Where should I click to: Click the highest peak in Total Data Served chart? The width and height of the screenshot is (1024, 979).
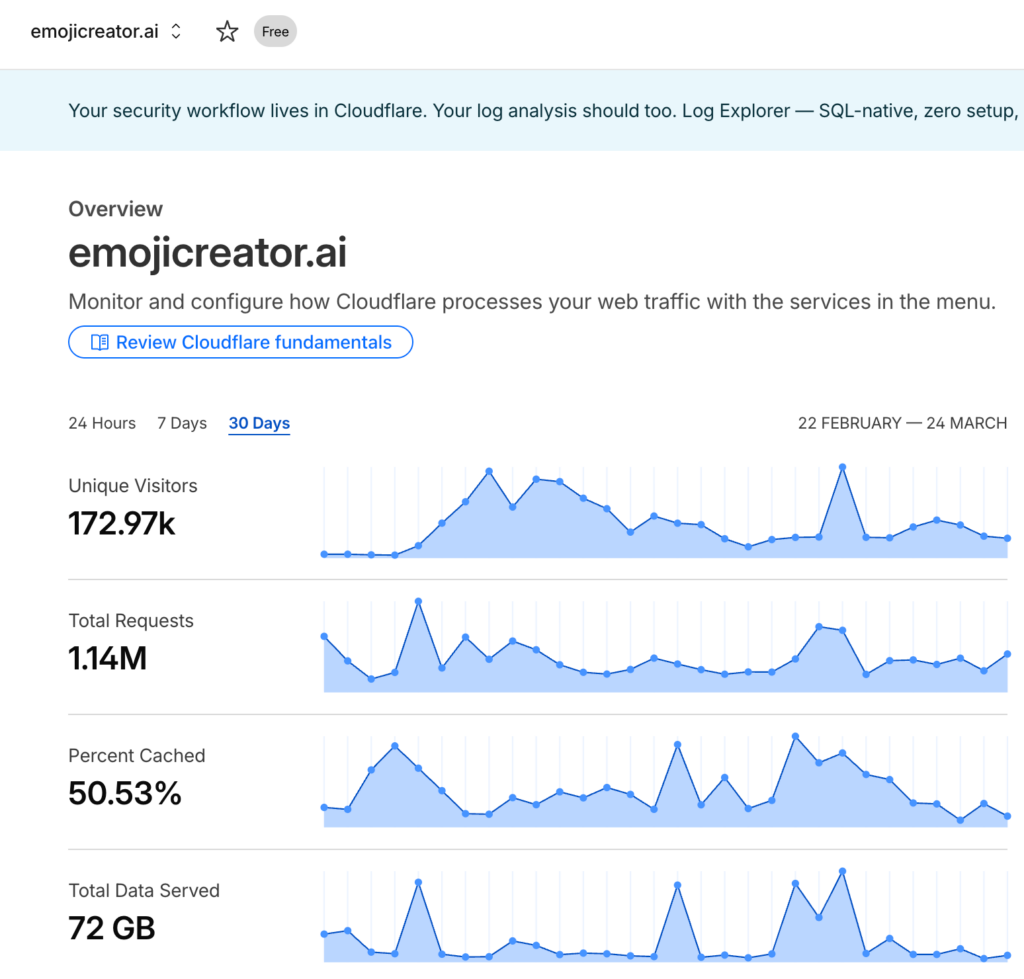(843, 871)
